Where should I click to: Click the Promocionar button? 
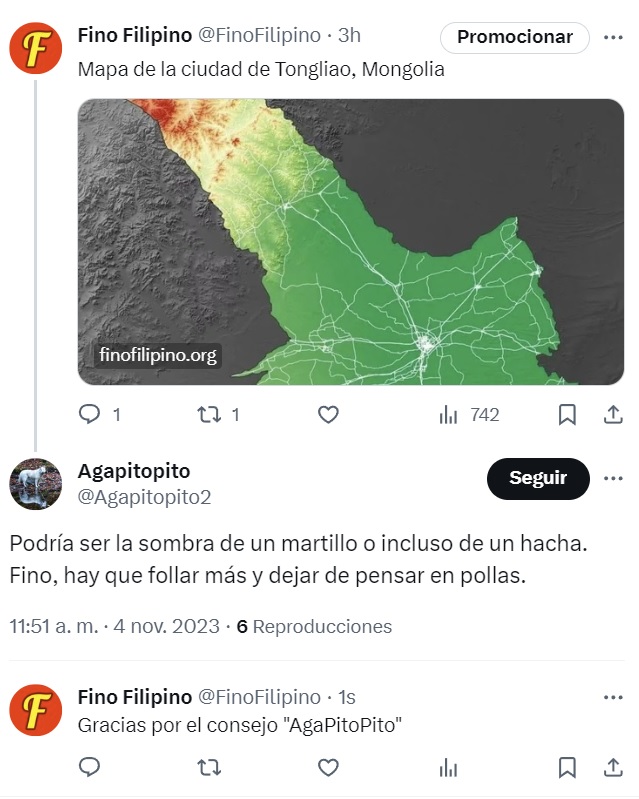[514, 37]
